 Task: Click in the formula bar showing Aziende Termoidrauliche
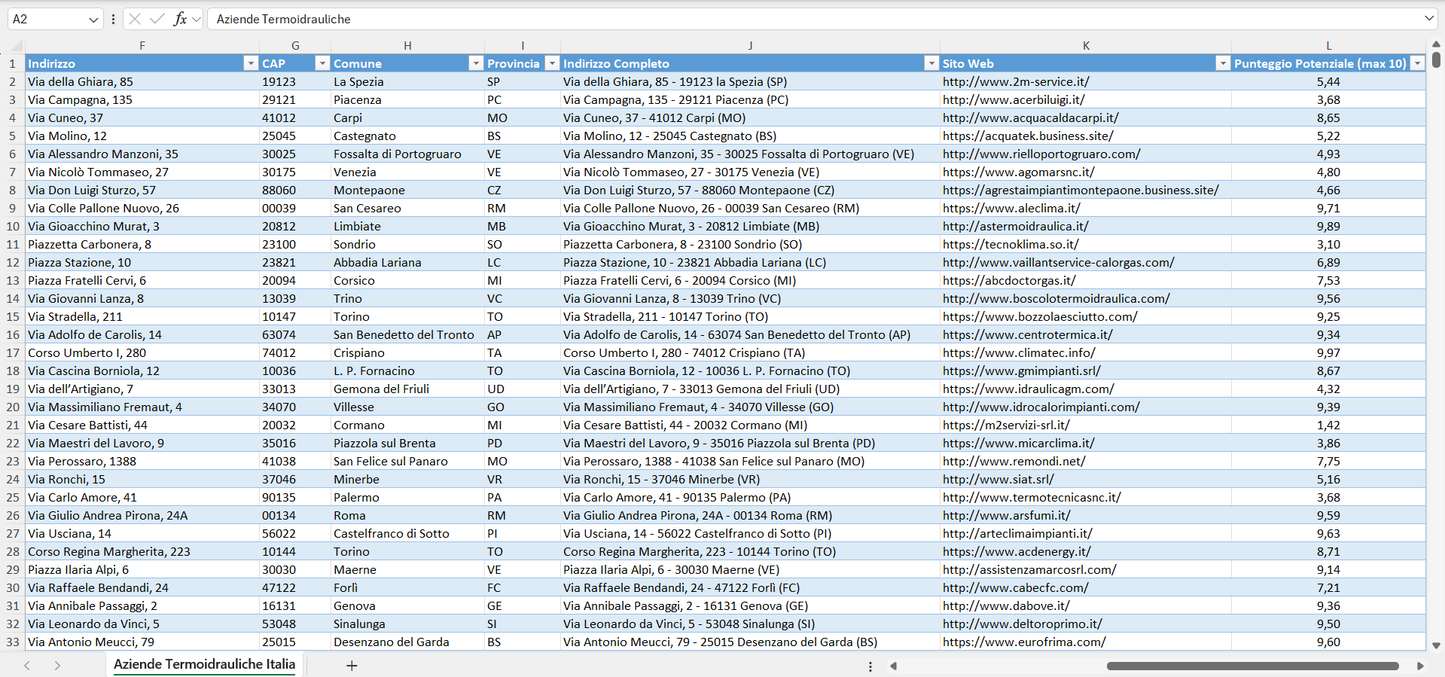[400, 18]
